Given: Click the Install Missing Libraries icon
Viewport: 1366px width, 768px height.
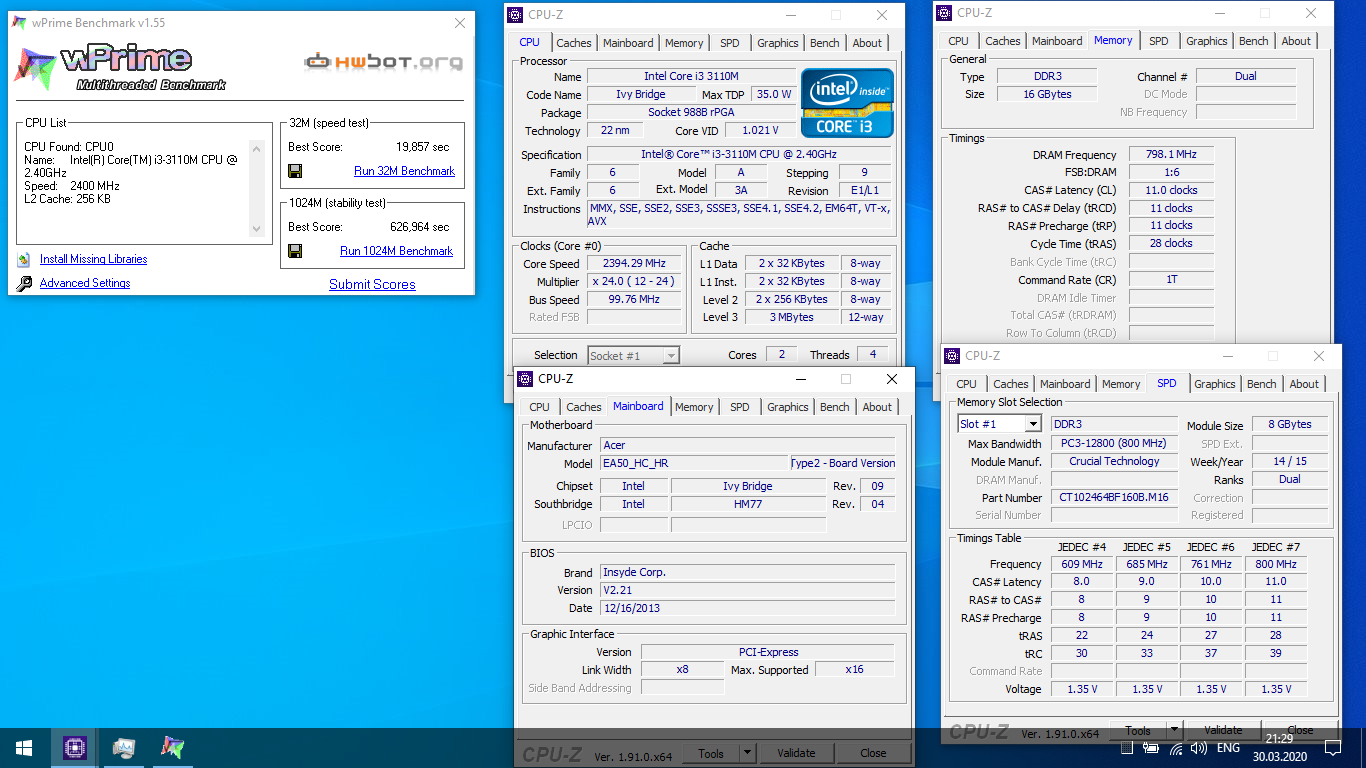Looking at the screenshot, I should point(24,259).
